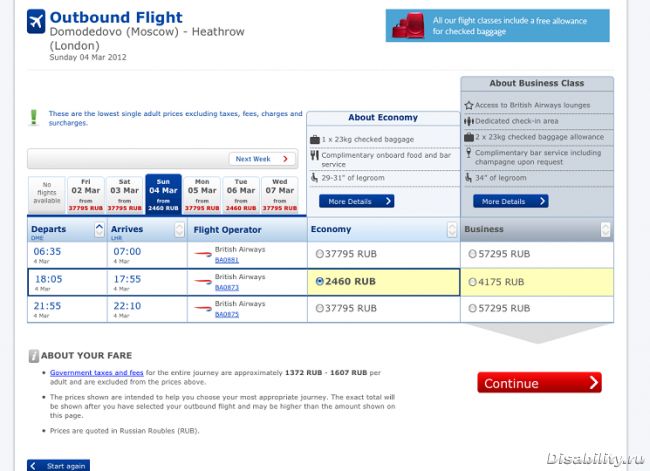This screenshot has width=650, height=471.
Task: Click the Business champagne glass icon
Action: pos(469,153)
